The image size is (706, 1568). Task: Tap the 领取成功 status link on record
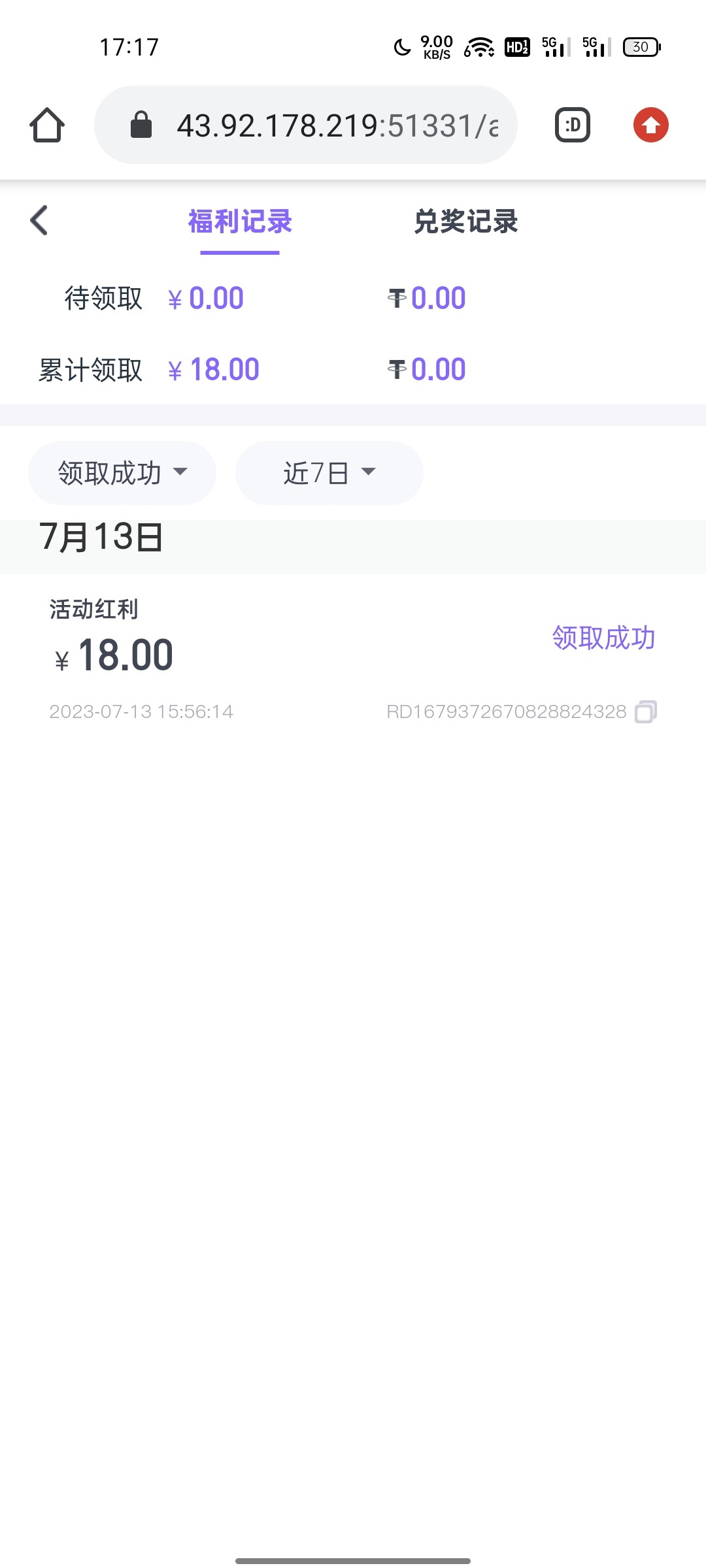pyautogui.click(x=603, y=638)
